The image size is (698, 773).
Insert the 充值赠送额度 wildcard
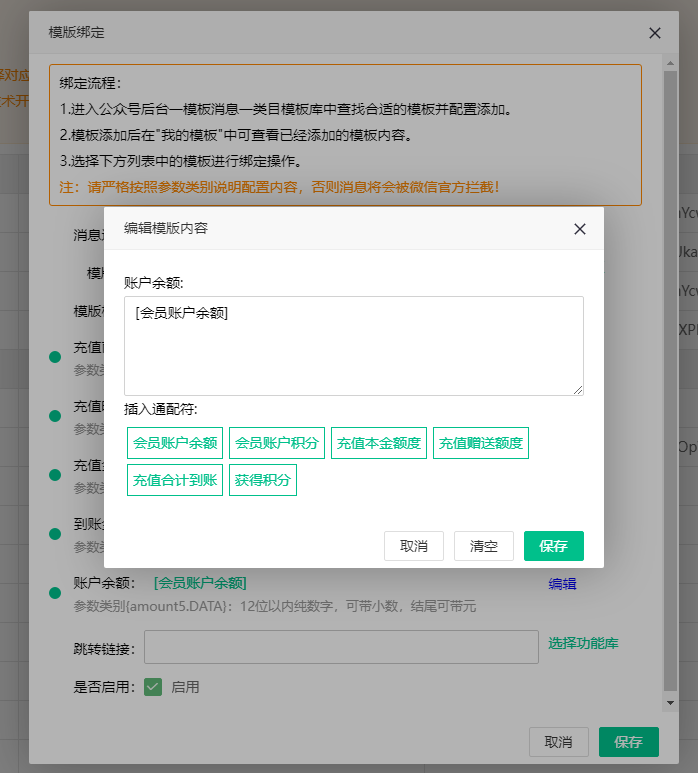[481, 443]
